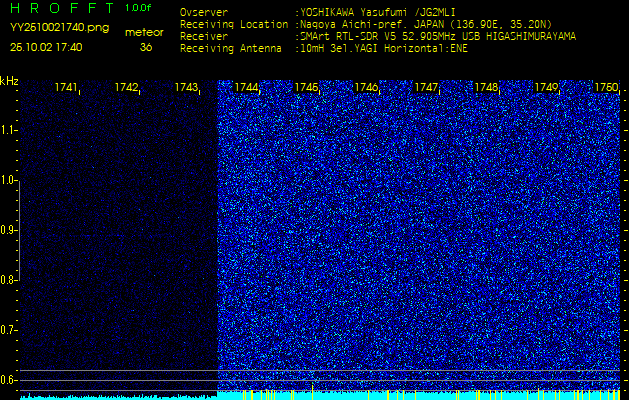Click the observer name YOSHIKAWA Yasufumi /JG2MLI
This screenshot has width=629, height=400.
tap(377, 12)
